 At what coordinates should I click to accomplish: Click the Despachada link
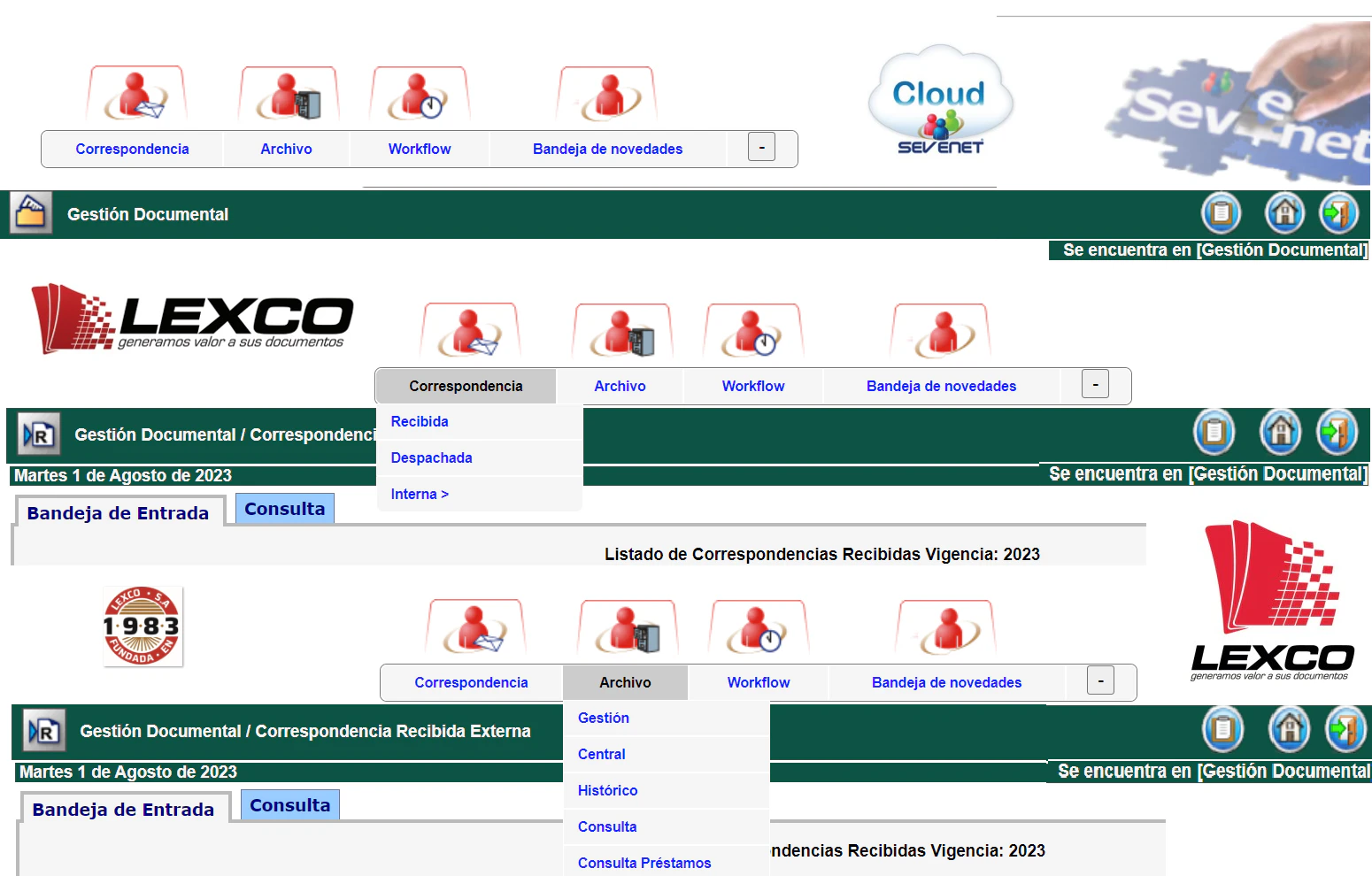pos(431,457)
